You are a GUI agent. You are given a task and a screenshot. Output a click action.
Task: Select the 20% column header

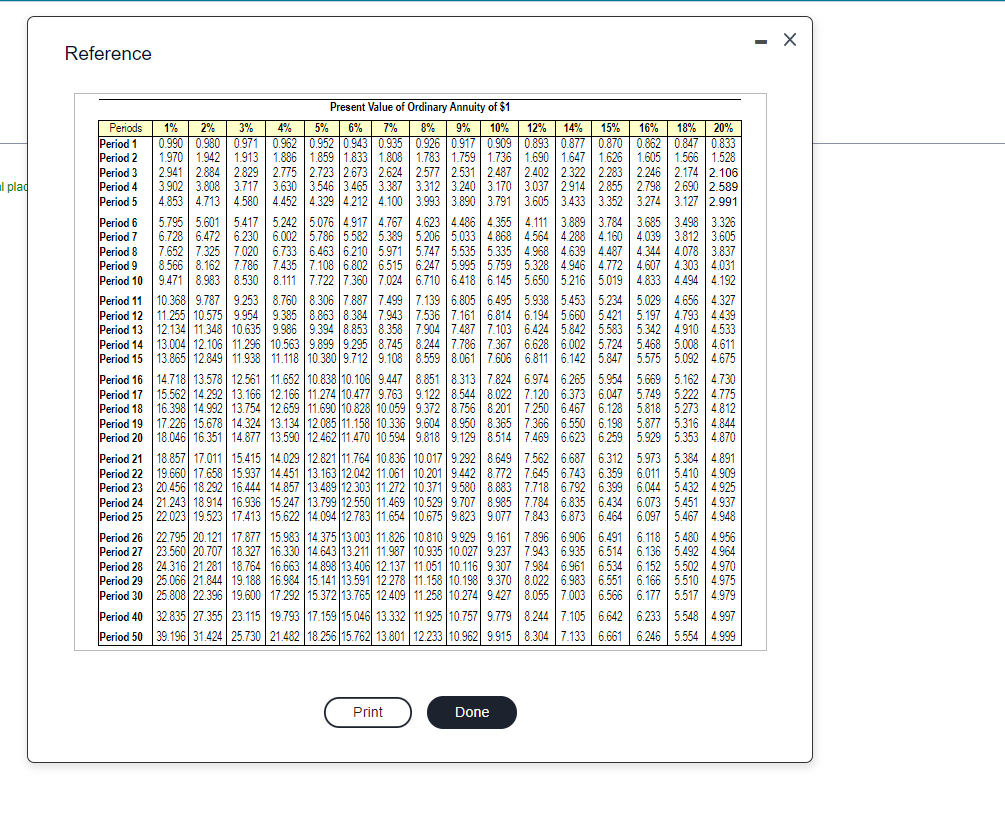click(x=724, y=128)
